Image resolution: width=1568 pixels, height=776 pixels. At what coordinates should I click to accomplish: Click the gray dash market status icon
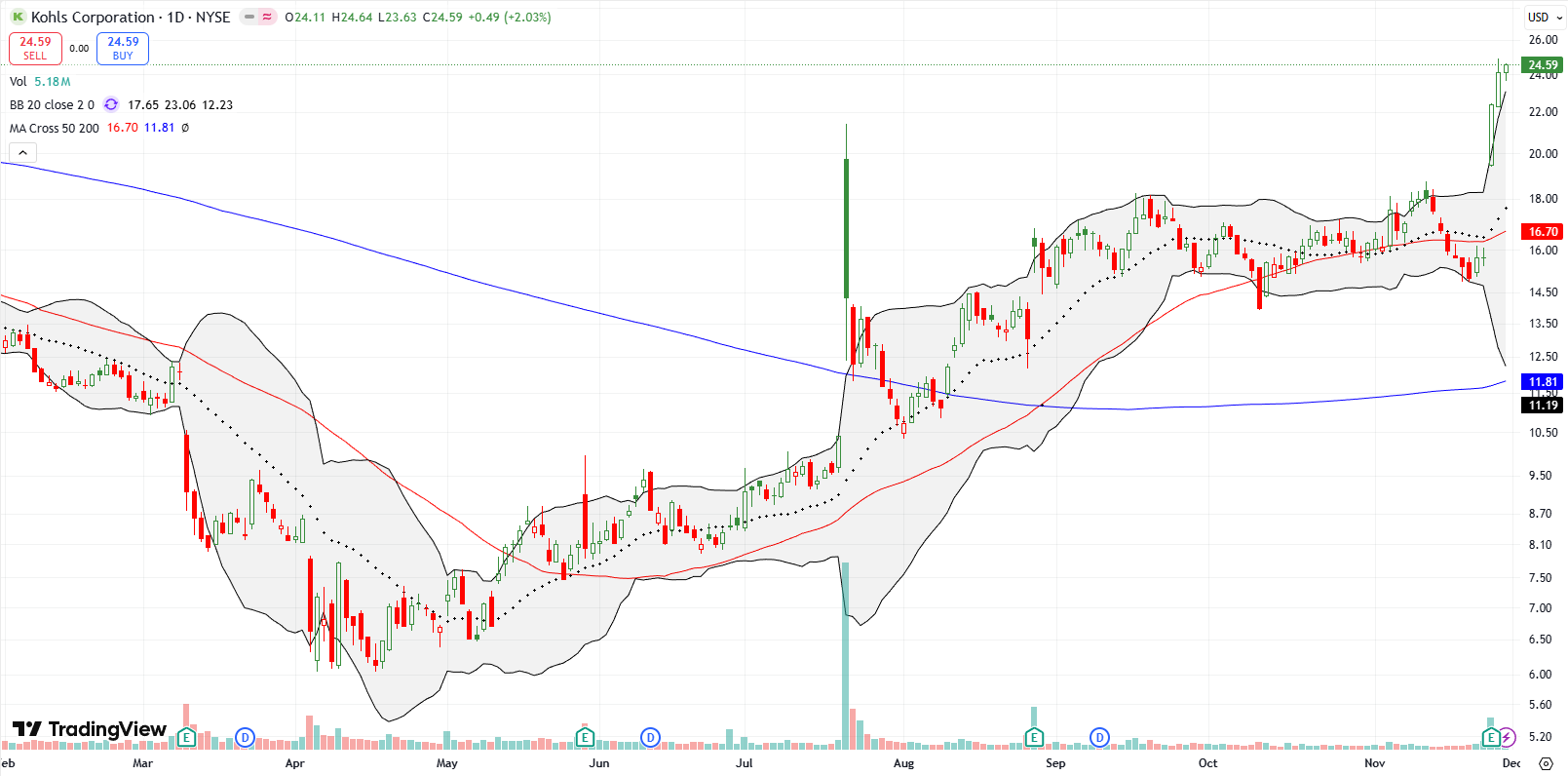(x=249, y=17)
